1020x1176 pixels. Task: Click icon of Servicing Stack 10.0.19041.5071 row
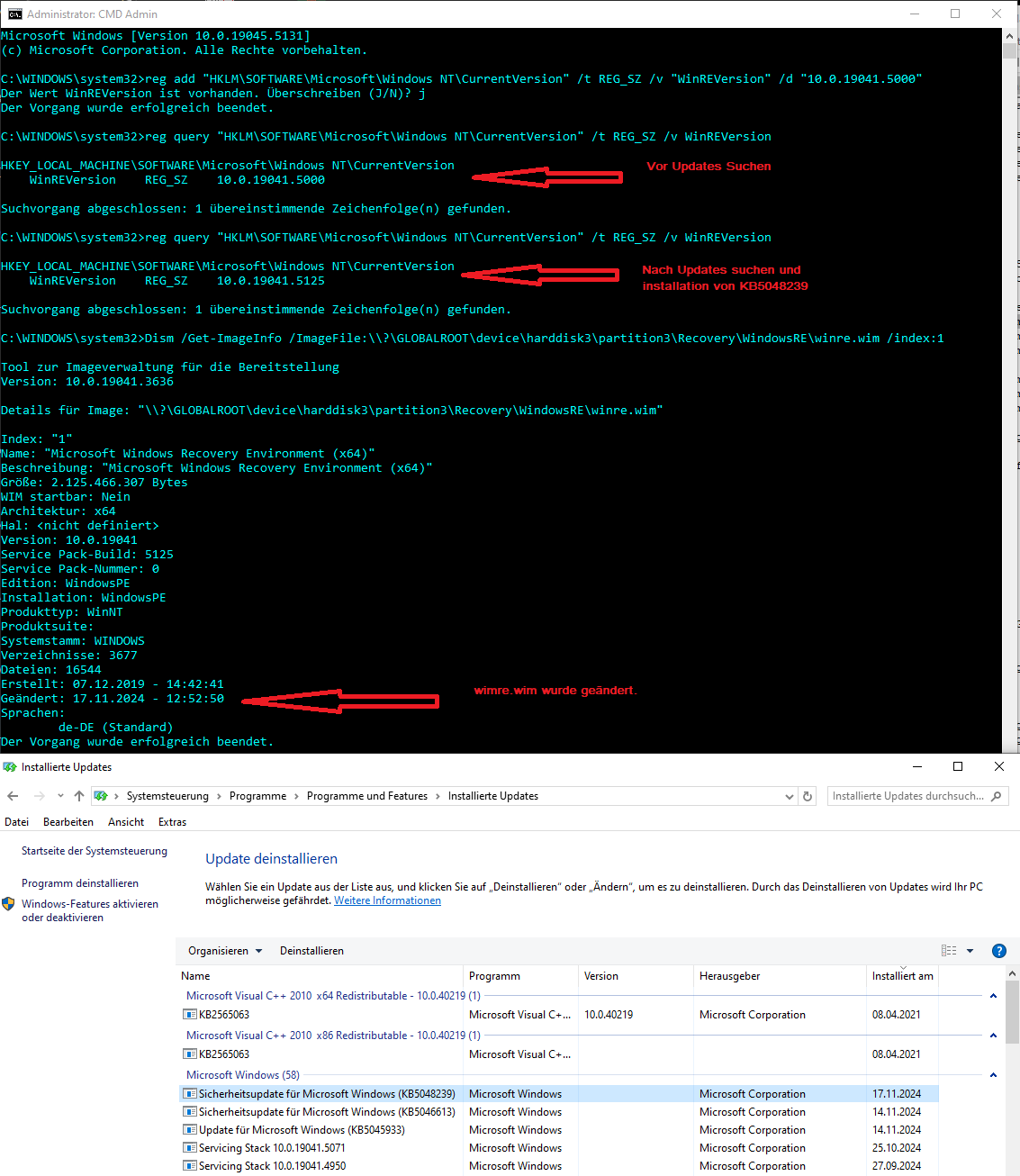click(x=190, y=1148)
